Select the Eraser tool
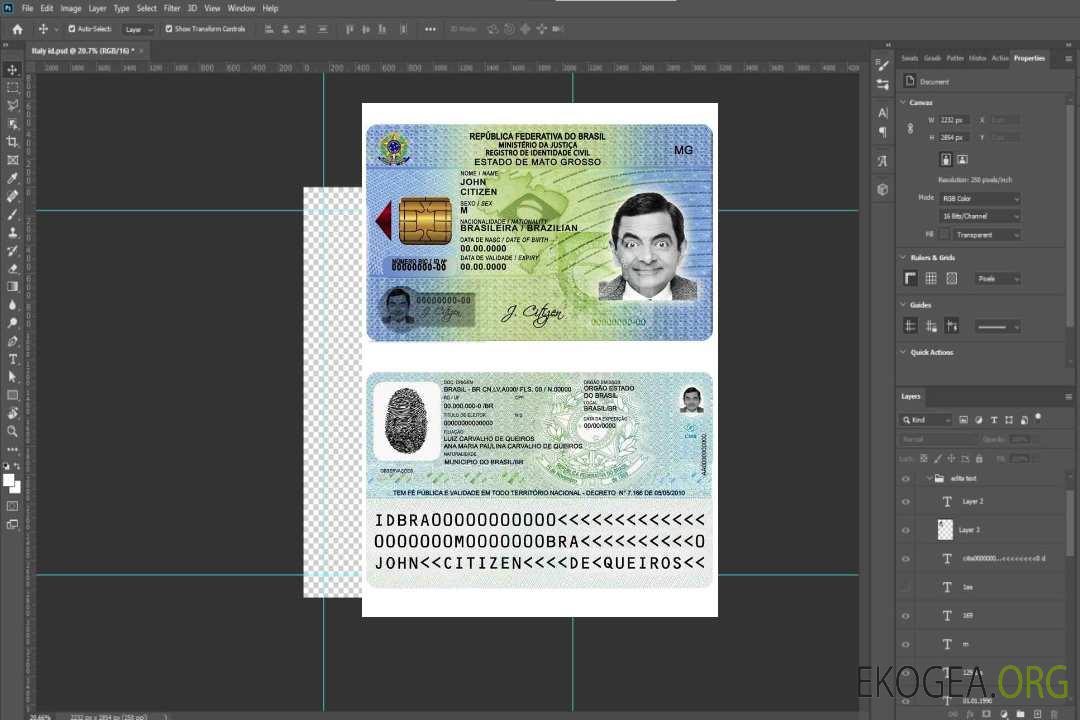 point(12,269)
